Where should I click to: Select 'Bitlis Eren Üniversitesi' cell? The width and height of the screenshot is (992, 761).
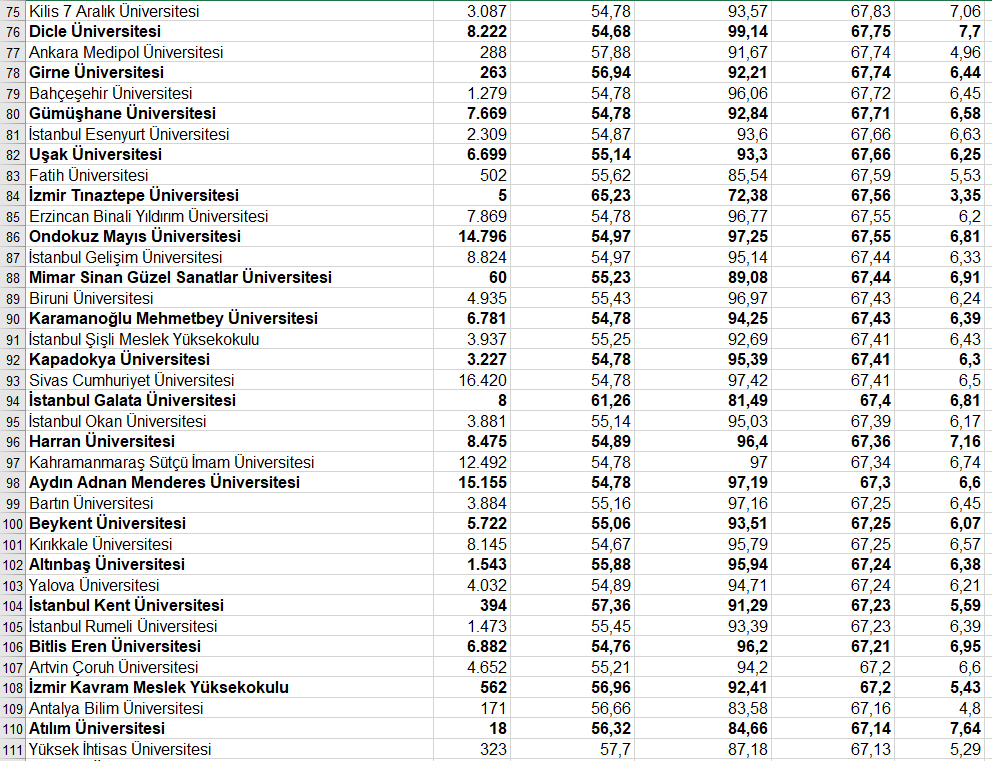[229, 647]
